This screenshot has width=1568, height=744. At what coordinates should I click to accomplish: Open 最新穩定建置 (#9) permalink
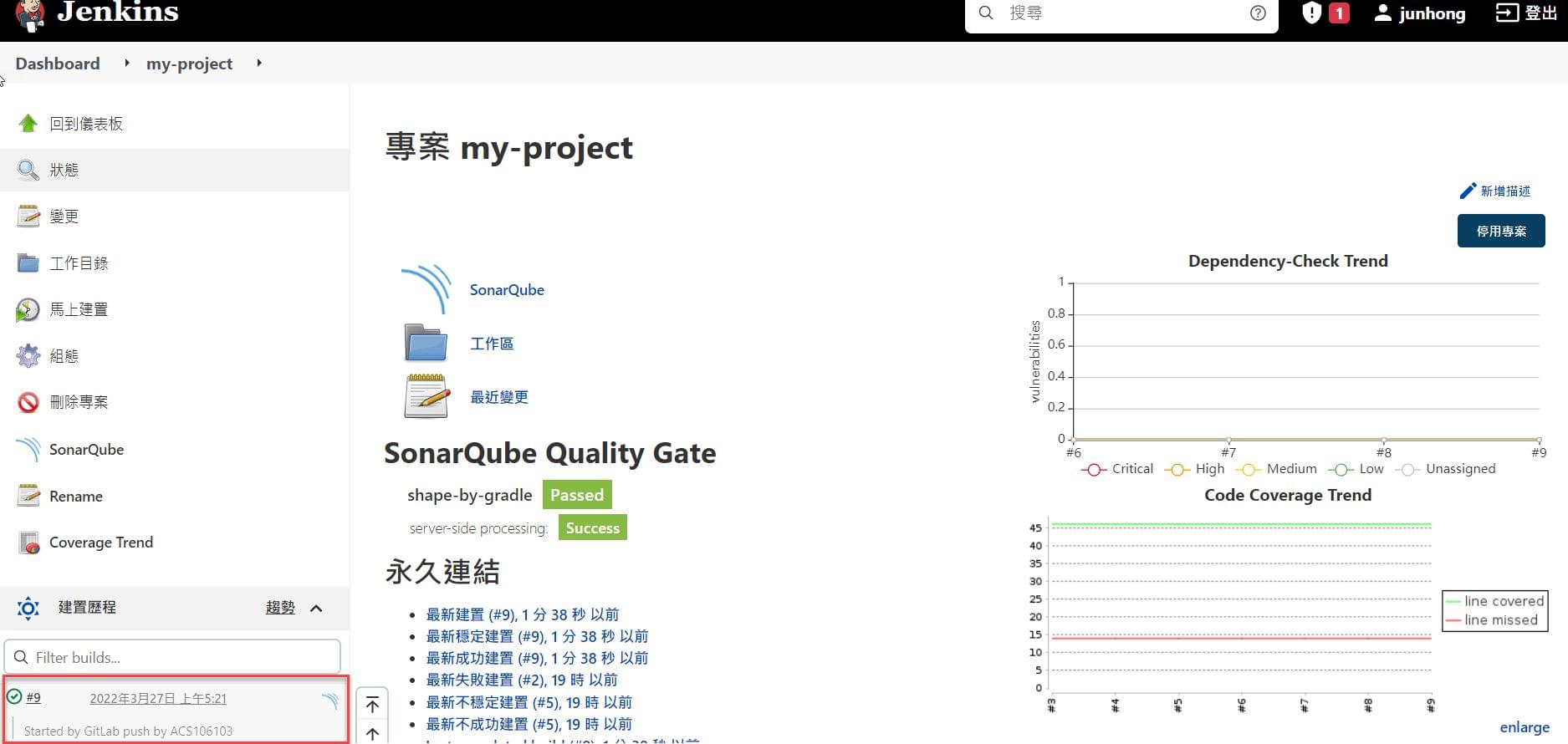537,636
